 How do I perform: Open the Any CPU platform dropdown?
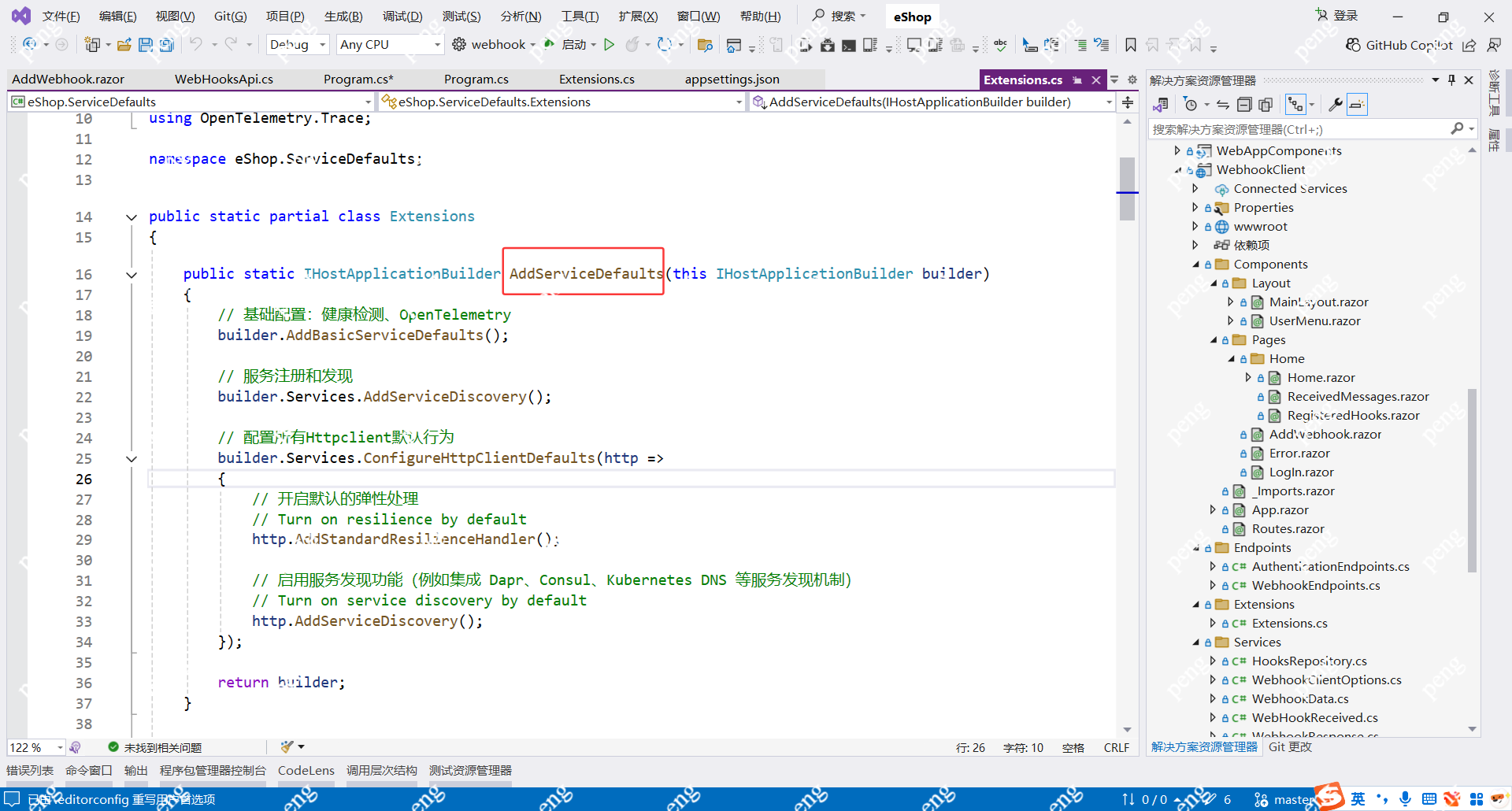[390, 45]
